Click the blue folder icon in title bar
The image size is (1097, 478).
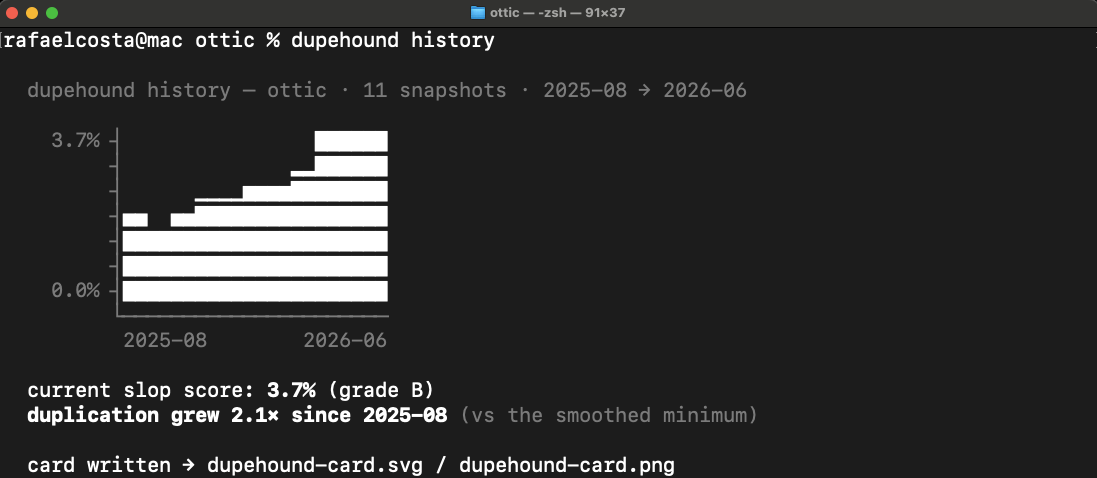click(478, 13)
